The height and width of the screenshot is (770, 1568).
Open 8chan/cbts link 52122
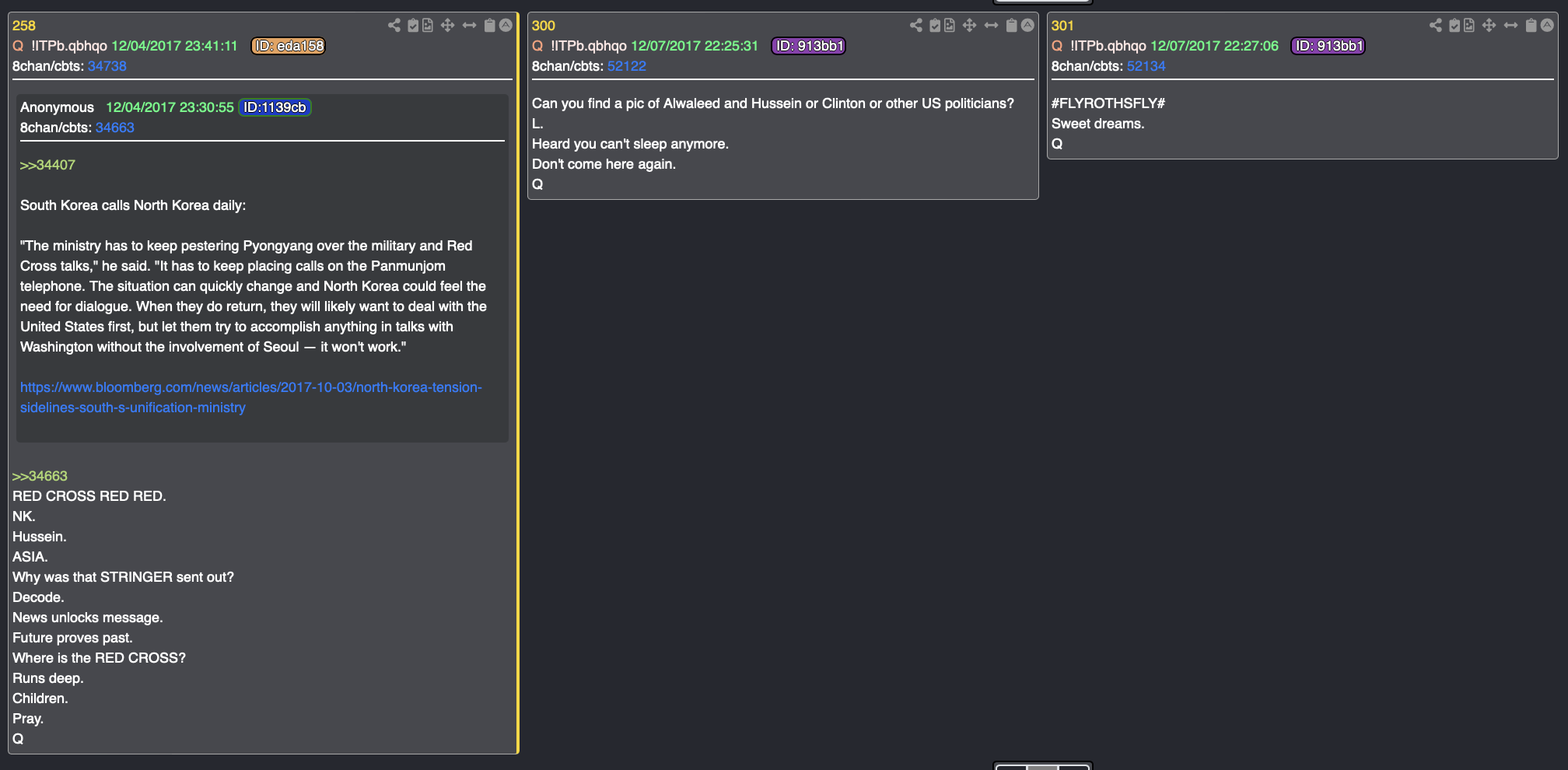[626, 66]
